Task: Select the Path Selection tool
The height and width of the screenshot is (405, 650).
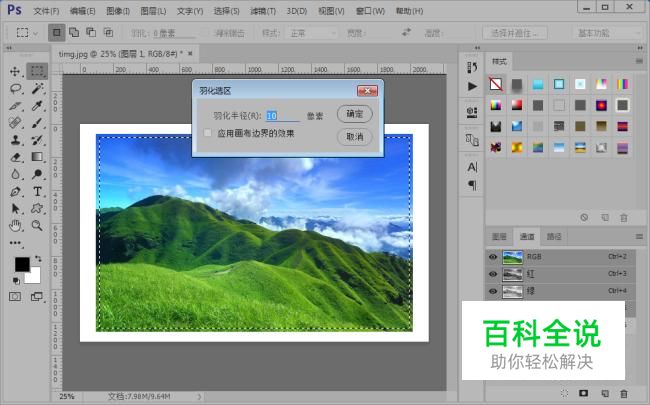Action: (15, 209)
